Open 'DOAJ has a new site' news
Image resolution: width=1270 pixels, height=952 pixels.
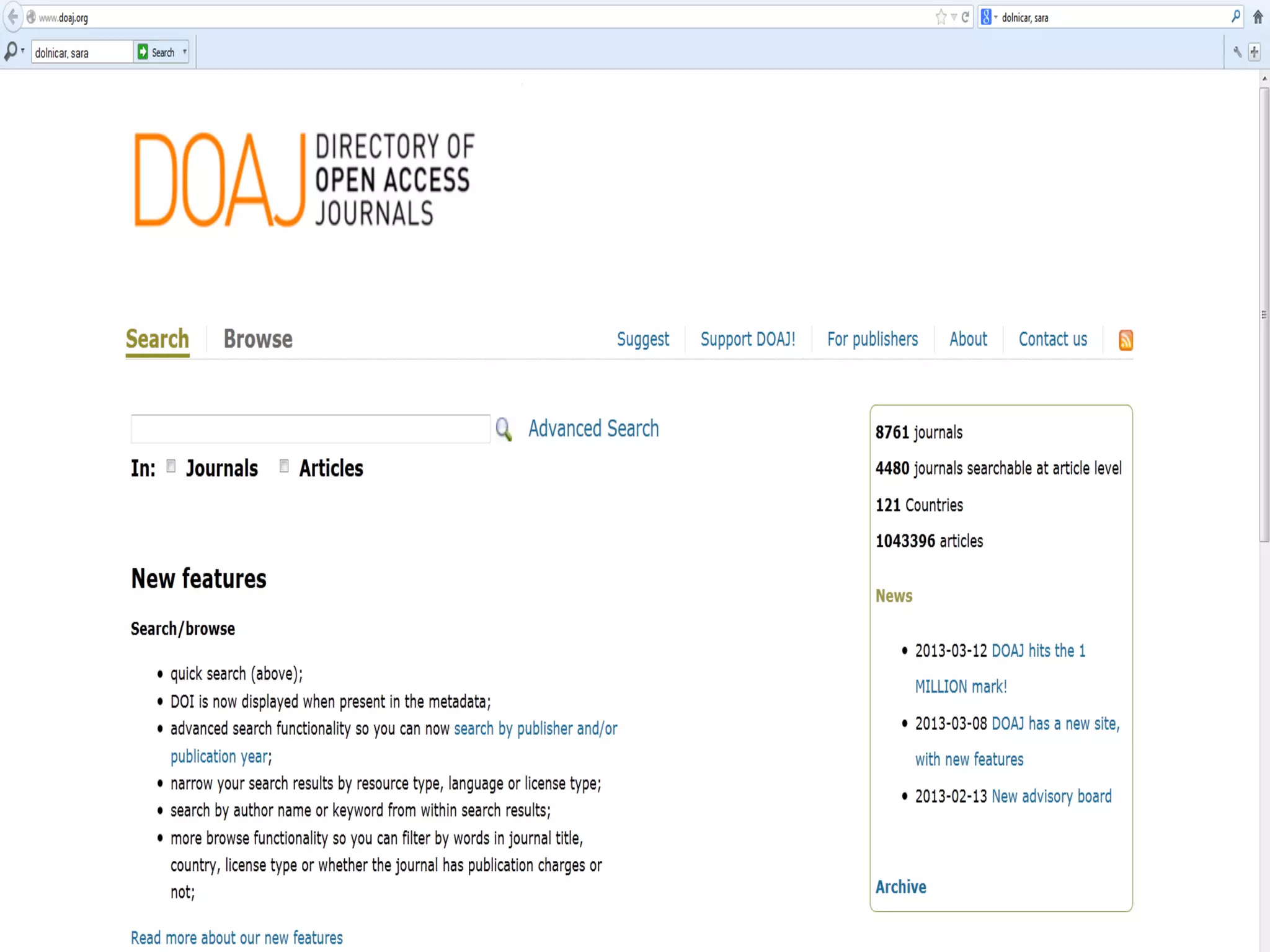pos(1018,741)
